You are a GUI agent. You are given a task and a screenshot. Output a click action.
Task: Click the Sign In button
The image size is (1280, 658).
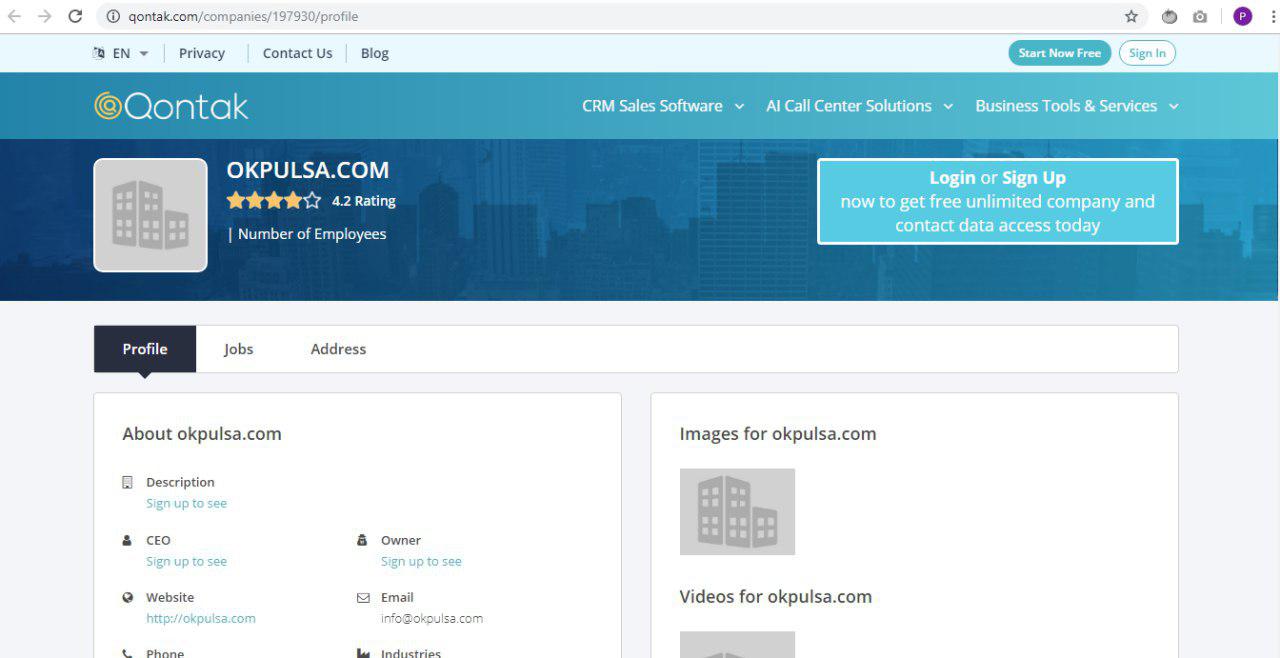pyautogui.click(x=1147, y=53)
